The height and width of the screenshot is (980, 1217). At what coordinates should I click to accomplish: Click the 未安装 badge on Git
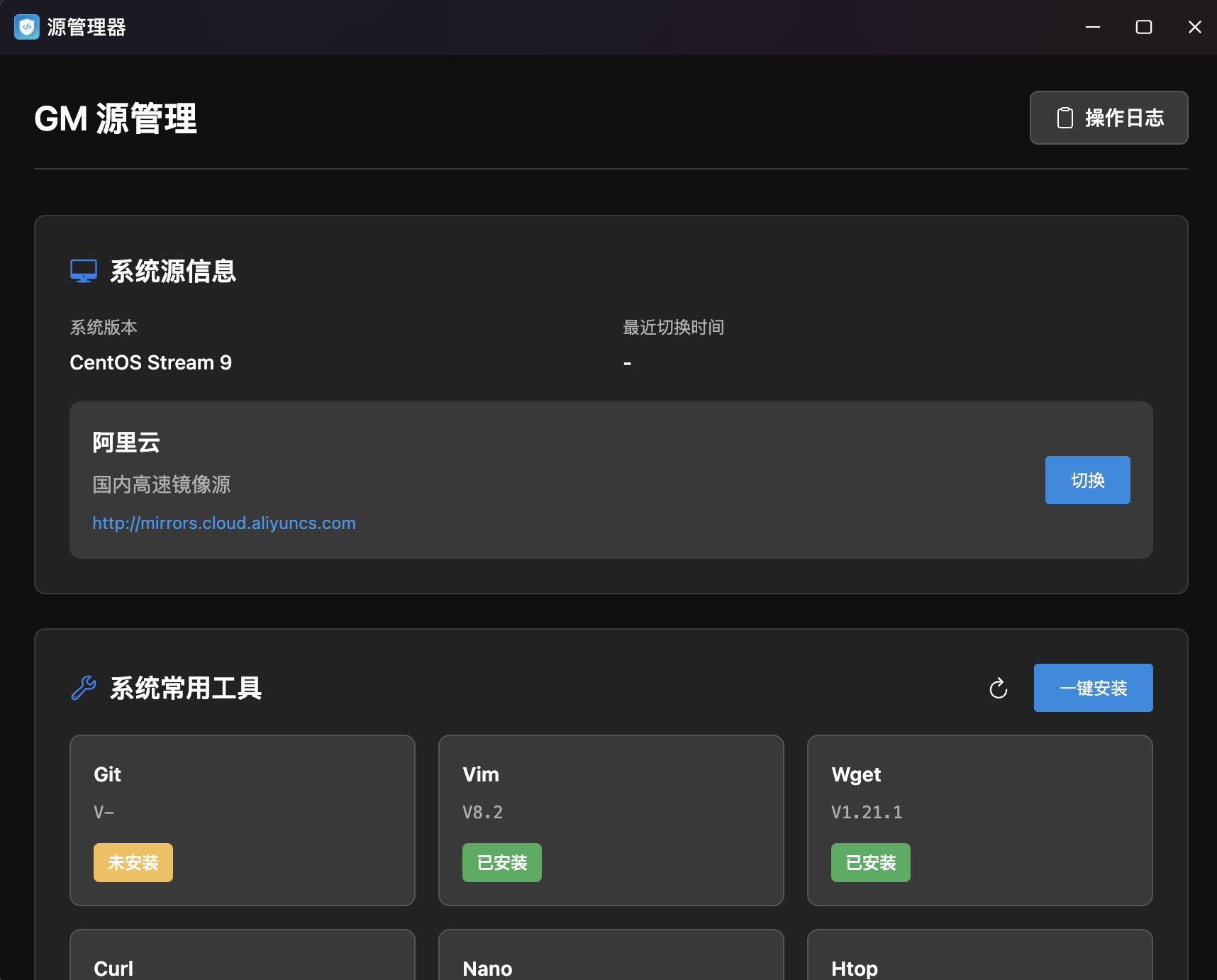tap(133, 862)
